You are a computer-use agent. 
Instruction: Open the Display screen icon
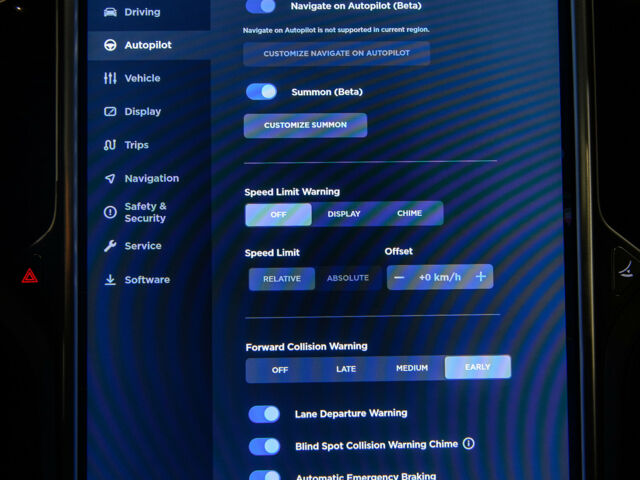coord(110,111)
